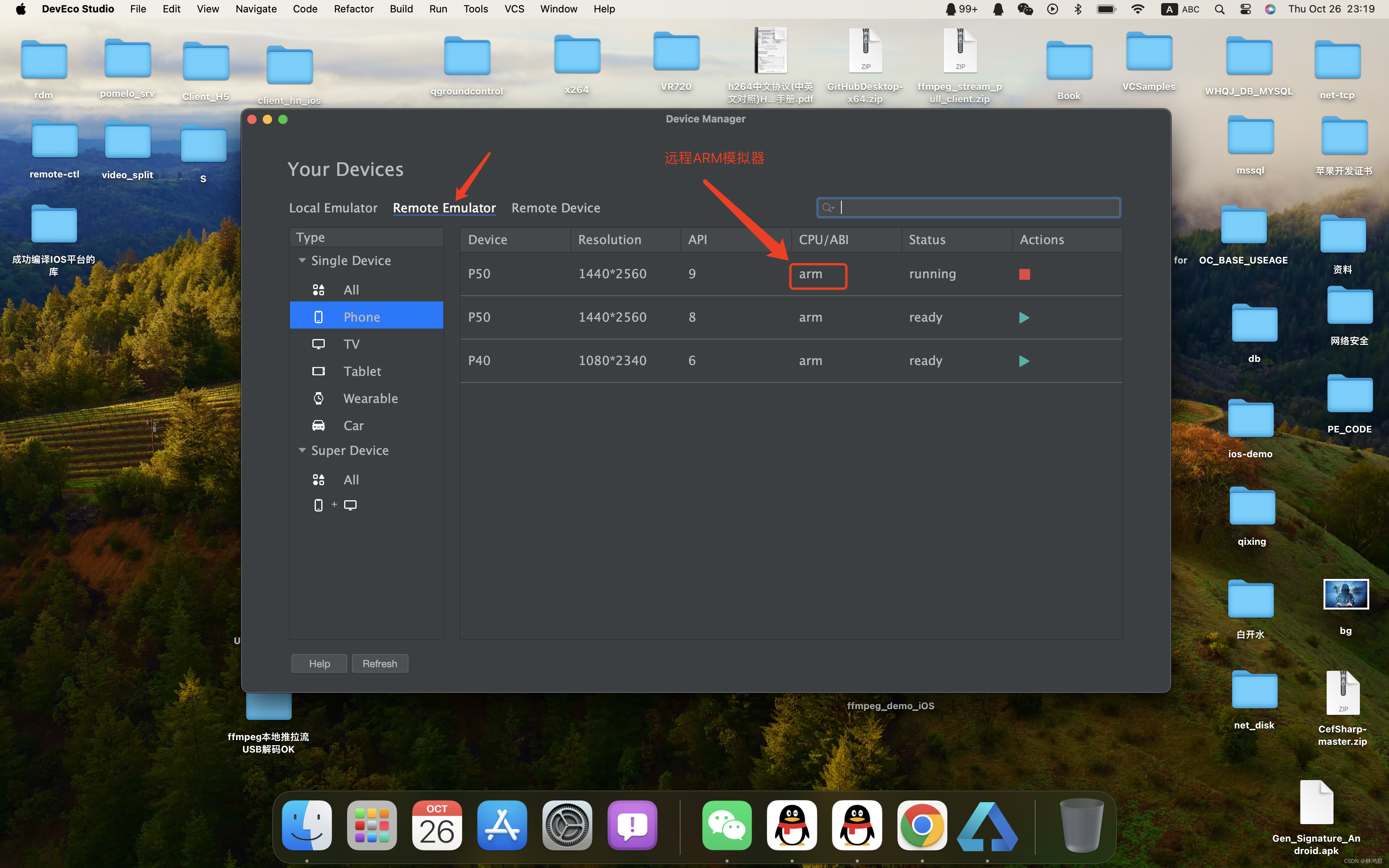Open the Build menu

click(401, 9)
